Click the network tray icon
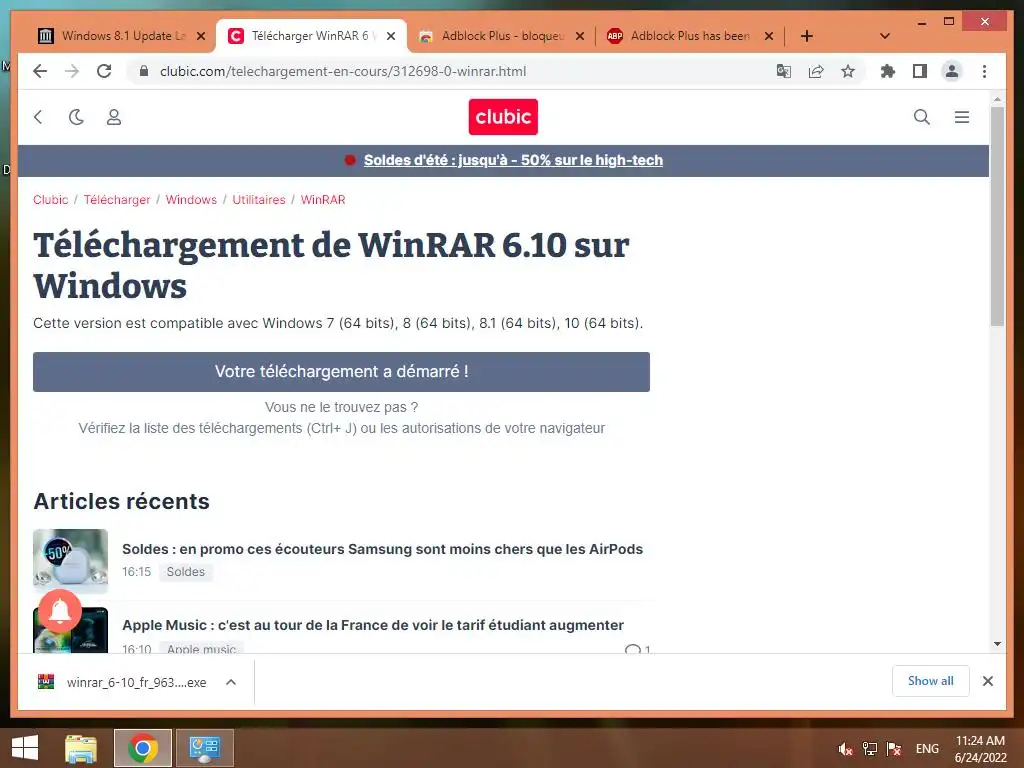 [869, 748]
